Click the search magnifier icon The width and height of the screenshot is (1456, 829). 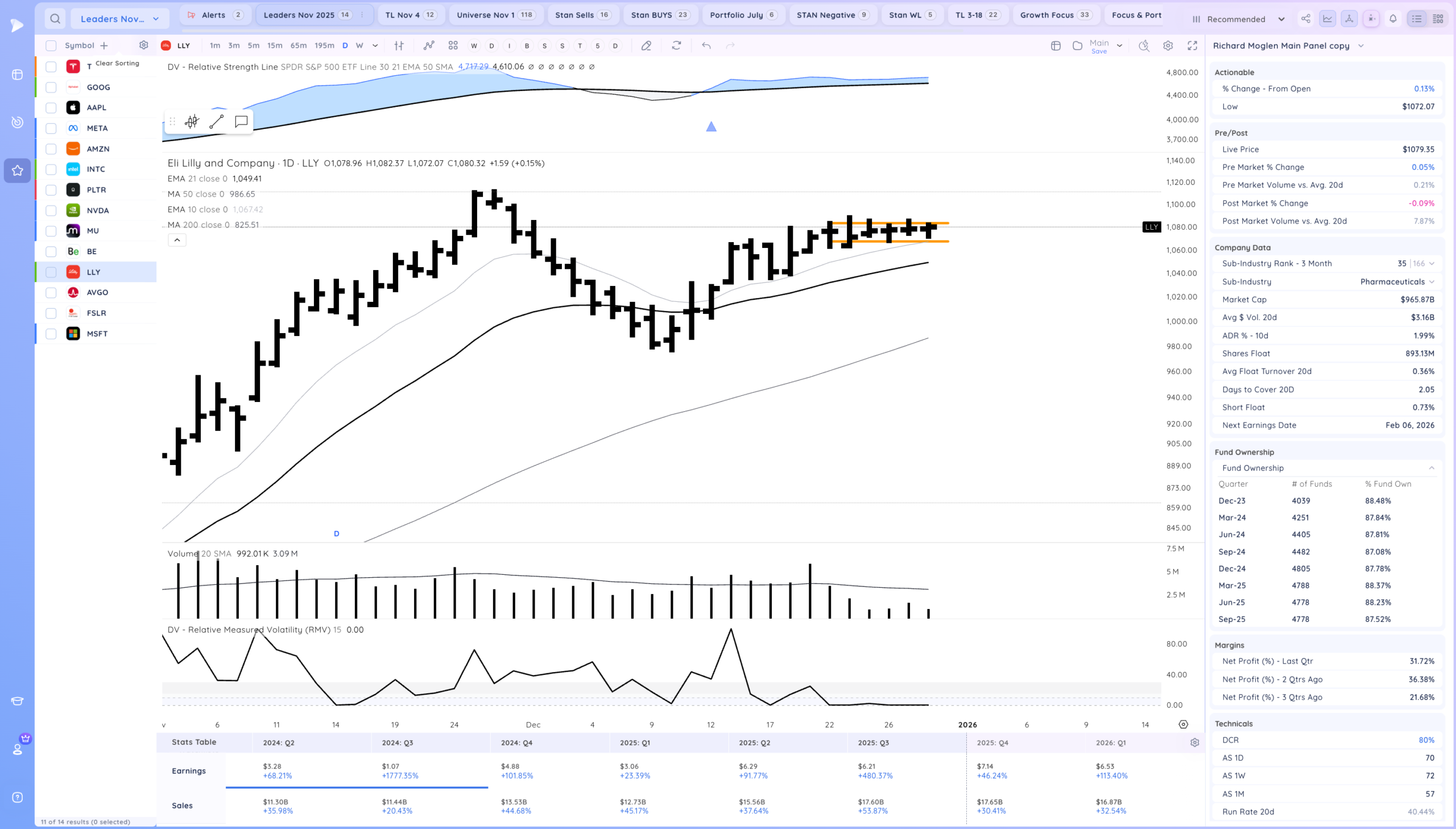click(55, 19)
